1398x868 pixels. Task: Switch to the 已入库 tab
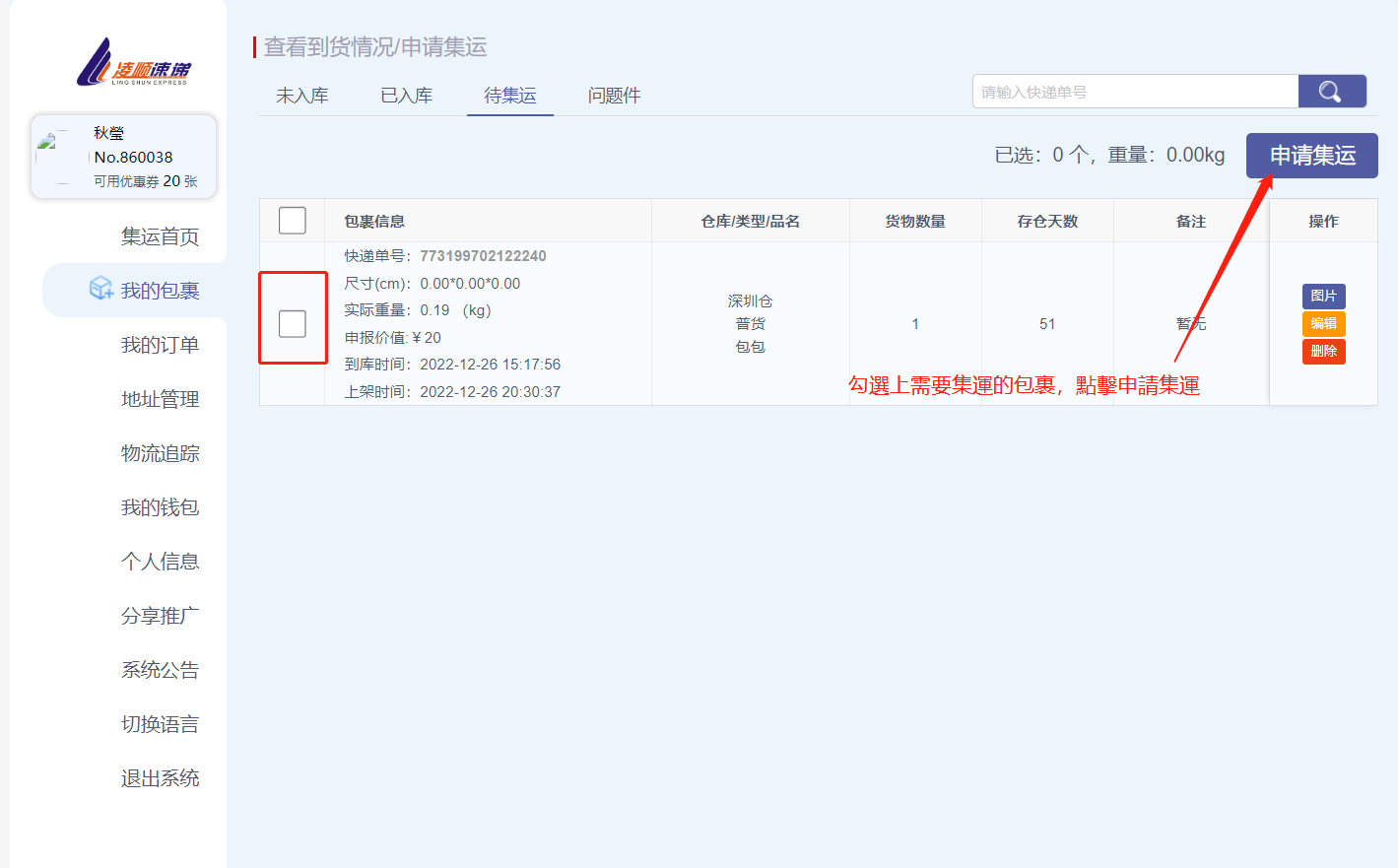pos(406,96)
